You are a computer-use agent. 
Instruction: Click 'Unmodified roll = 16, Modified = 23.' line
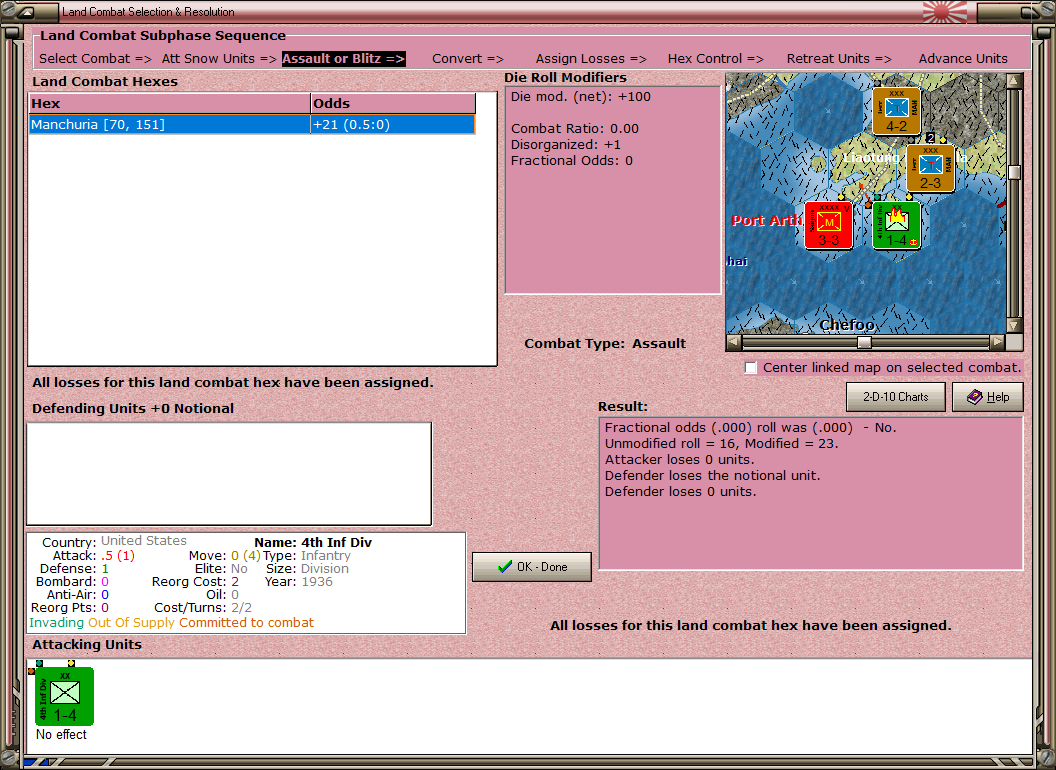(x=721, y=444)
